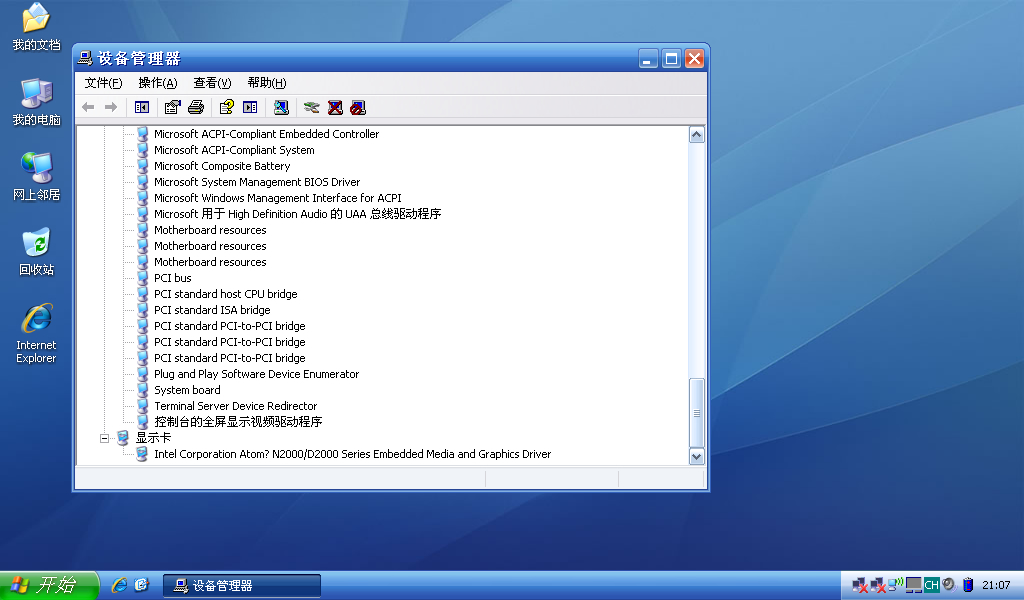Click the Print toolbar icon

tap(196, 107)
